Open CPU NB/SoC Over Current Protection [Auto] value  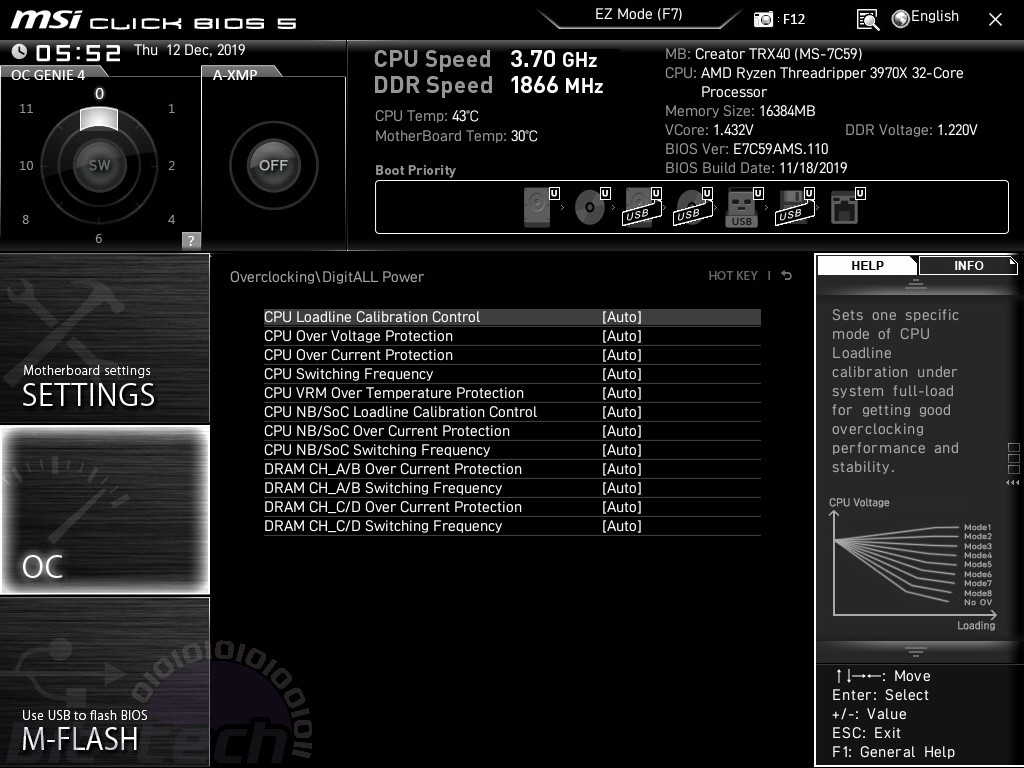coord(622,431)
